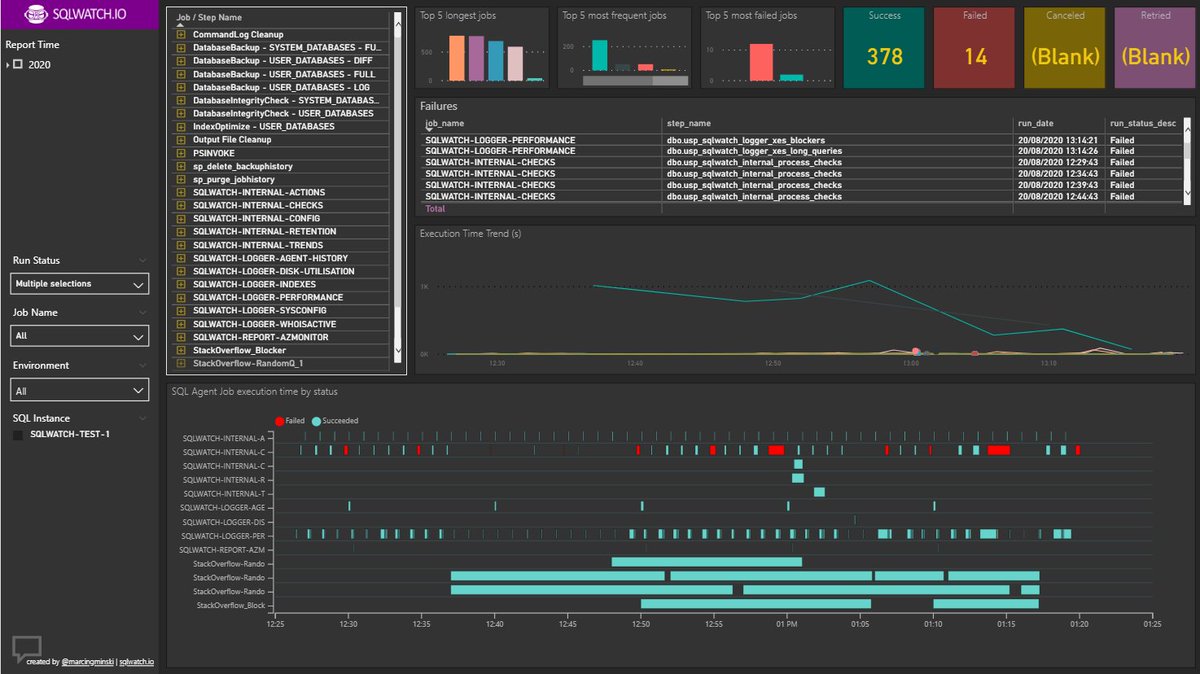
Task: Click the StackOverflow_Block timeline row label
Action: coord(231,605)
